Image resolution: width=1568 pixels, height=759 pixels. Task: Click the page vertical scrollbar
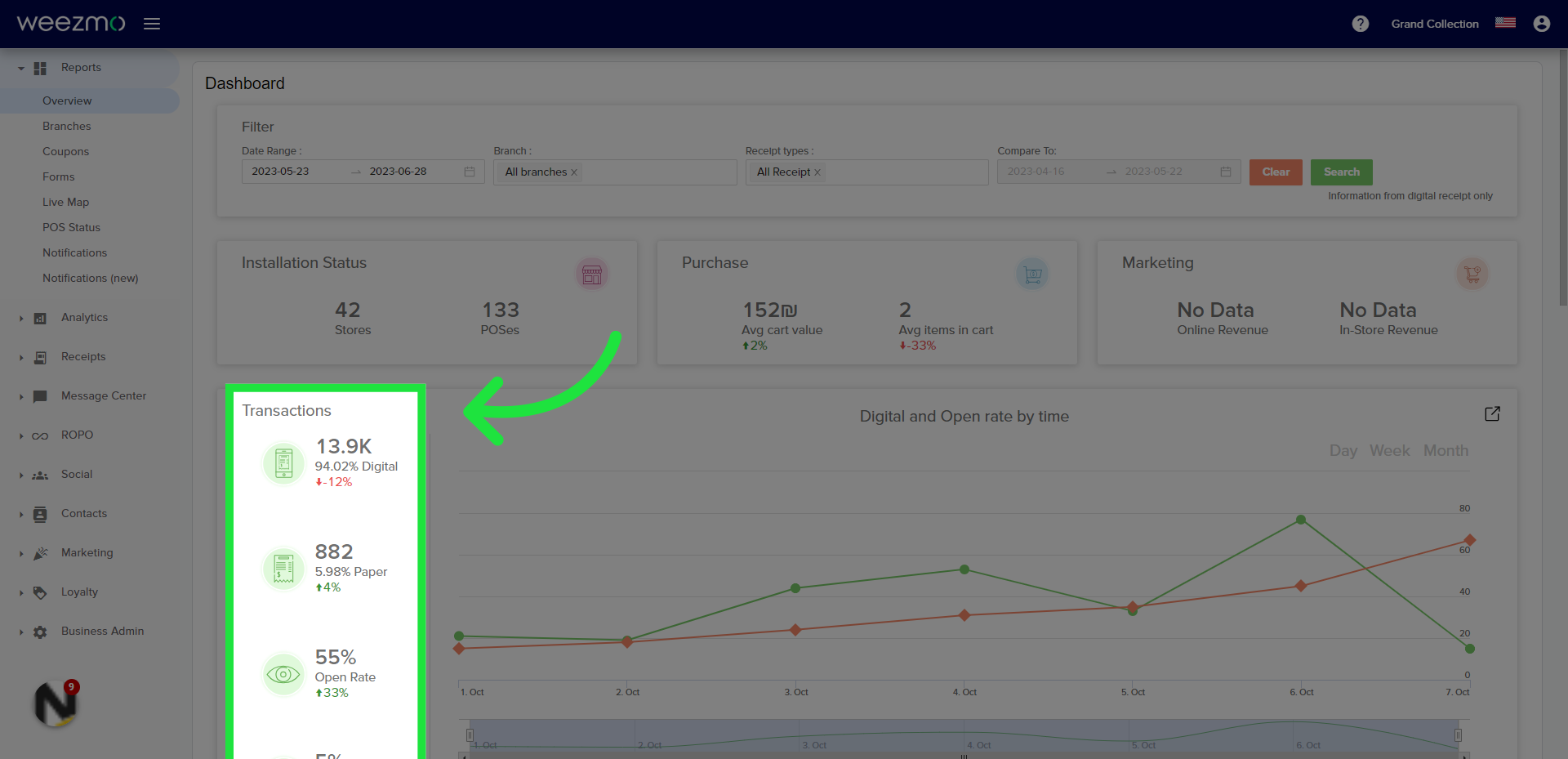pyautogui.click(x=1563, y=180)
